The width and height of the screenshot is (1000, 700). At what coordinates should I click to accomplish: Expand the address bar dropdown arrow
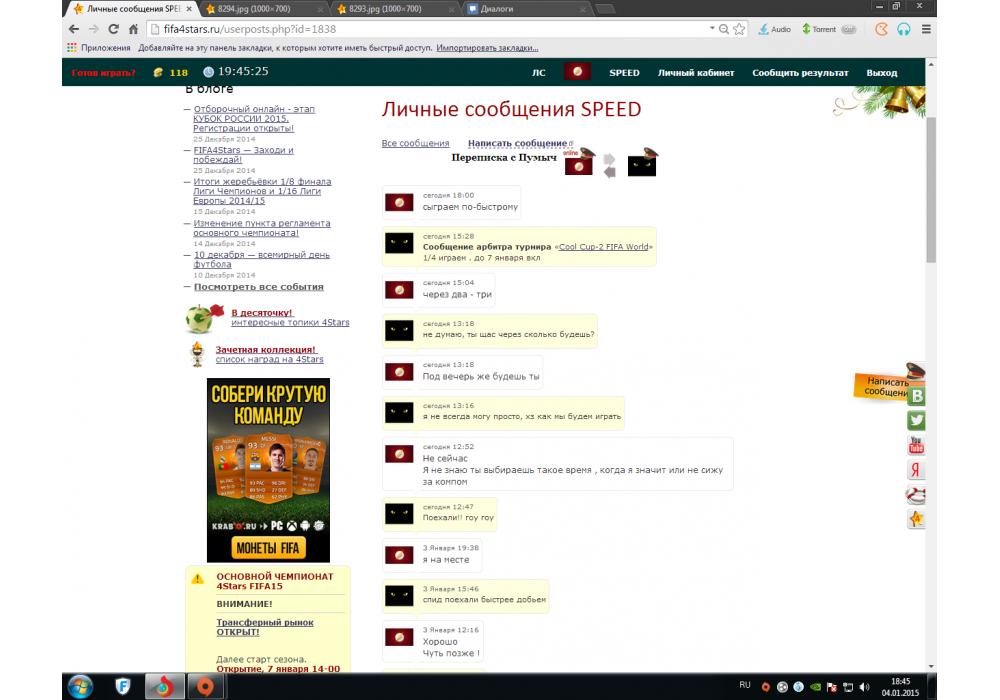tap(712, 29)
